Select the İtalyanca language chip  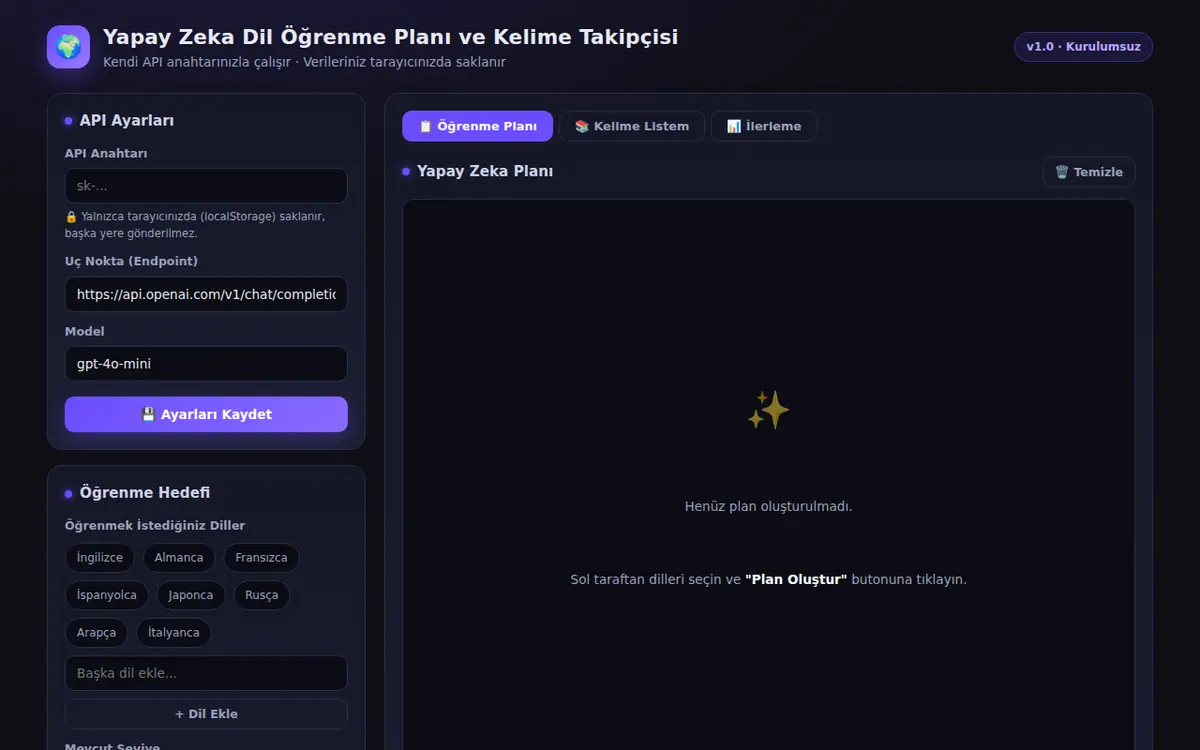(x=174, y=632)
